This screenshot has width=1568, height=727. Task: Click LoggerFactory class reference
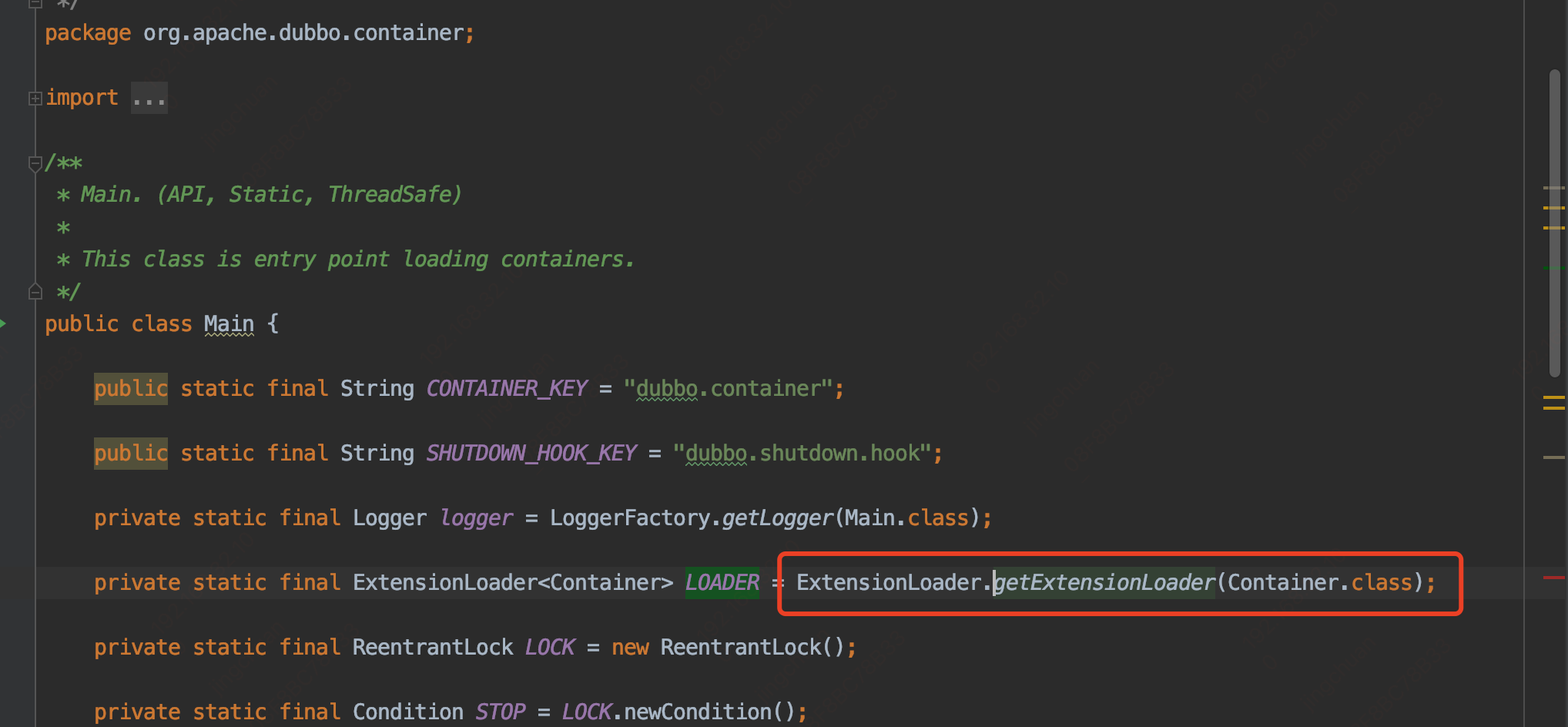[629, 518]
